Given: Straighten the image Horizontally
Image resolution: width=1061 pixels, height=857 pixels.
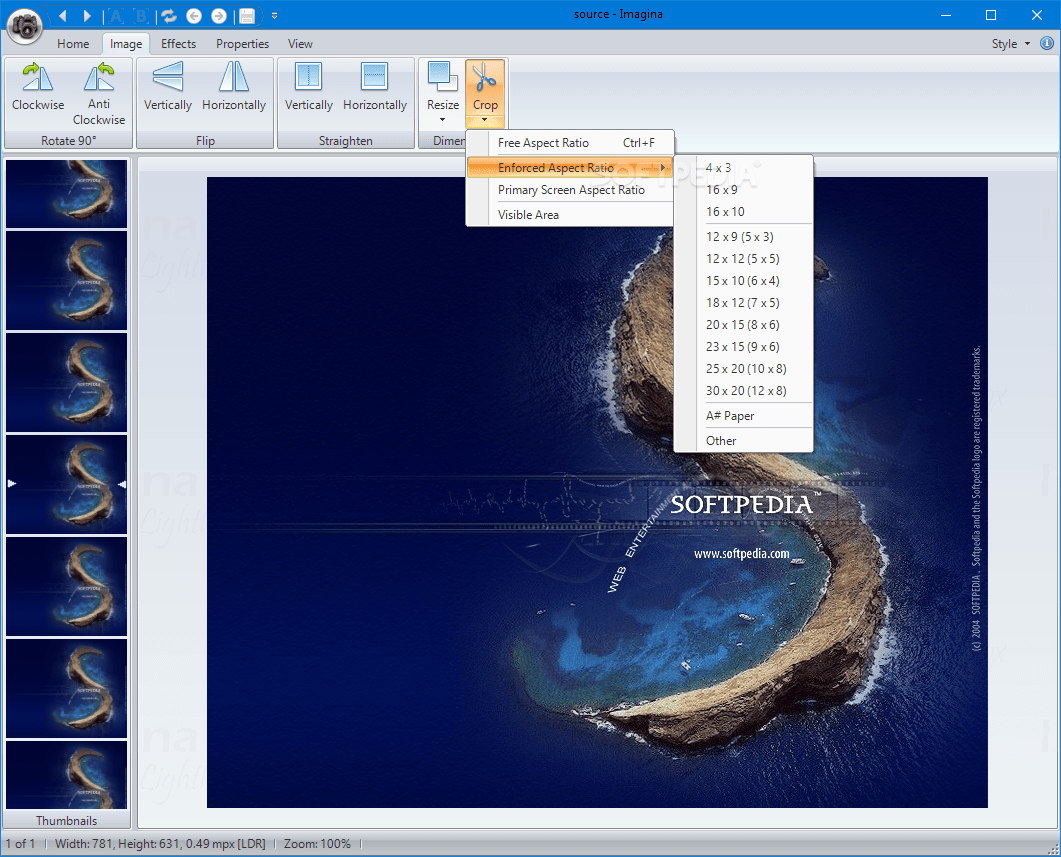Looking at the screenshot, I should coord(375,86).
